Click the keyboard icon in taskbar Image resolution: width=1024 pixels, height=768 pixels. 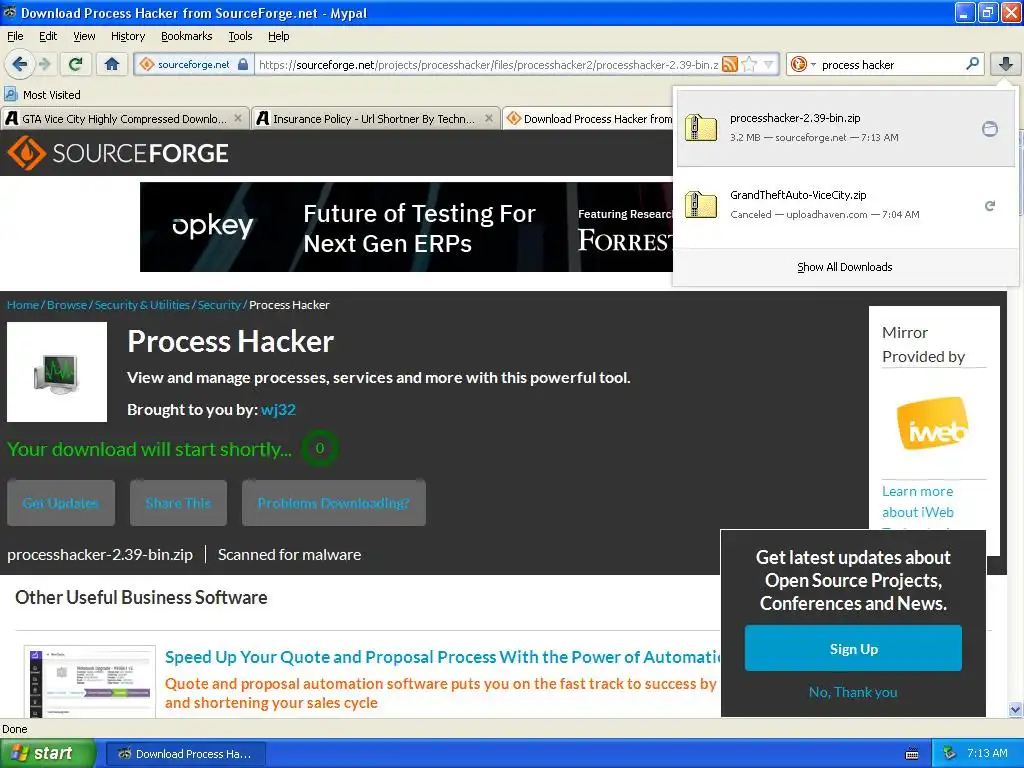pyautogui.click(x=912, y=754)
